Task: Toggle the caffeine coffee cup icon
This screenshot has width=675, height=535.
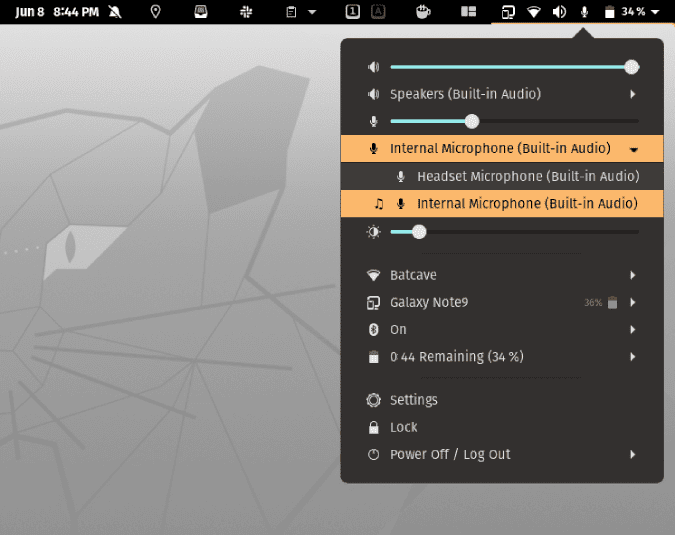Action: (x=423, y=12)
